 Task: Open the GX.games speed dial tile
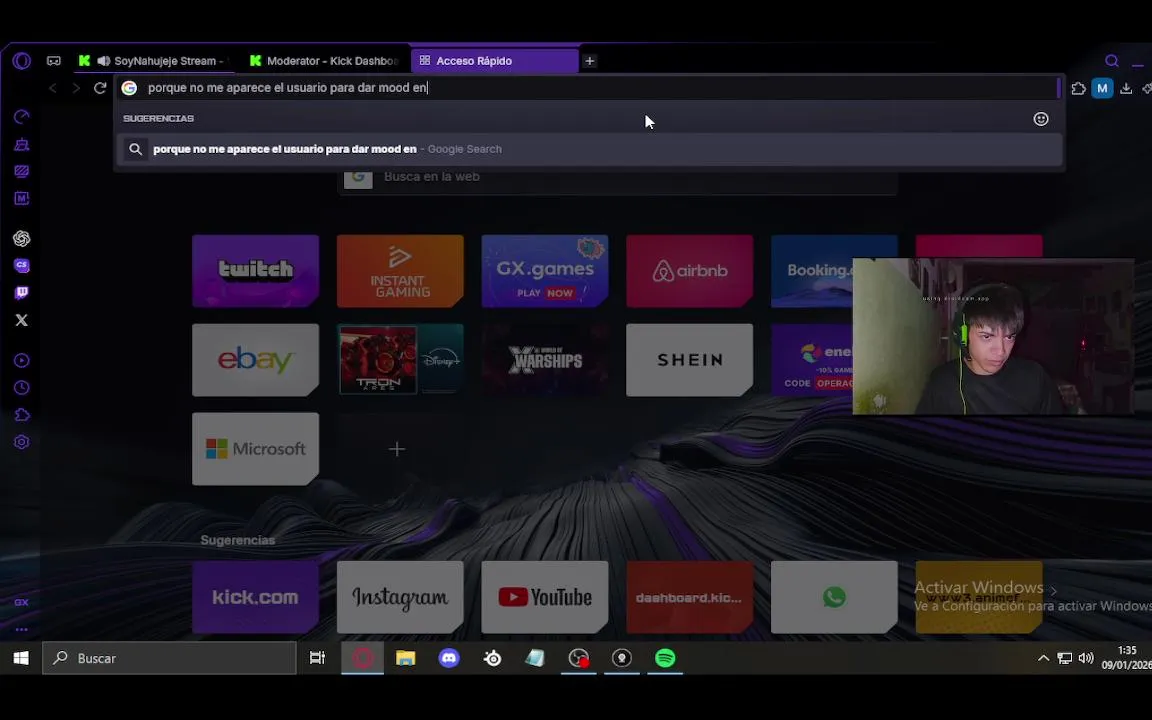coord(545,271)
